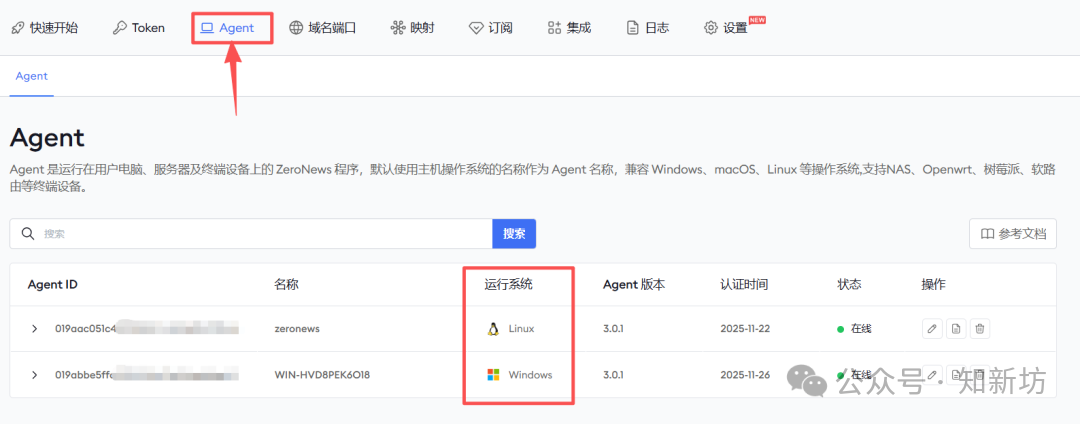1080x424 pixels.
Task: Click the 状态 column header
Action: click(849, 285)
